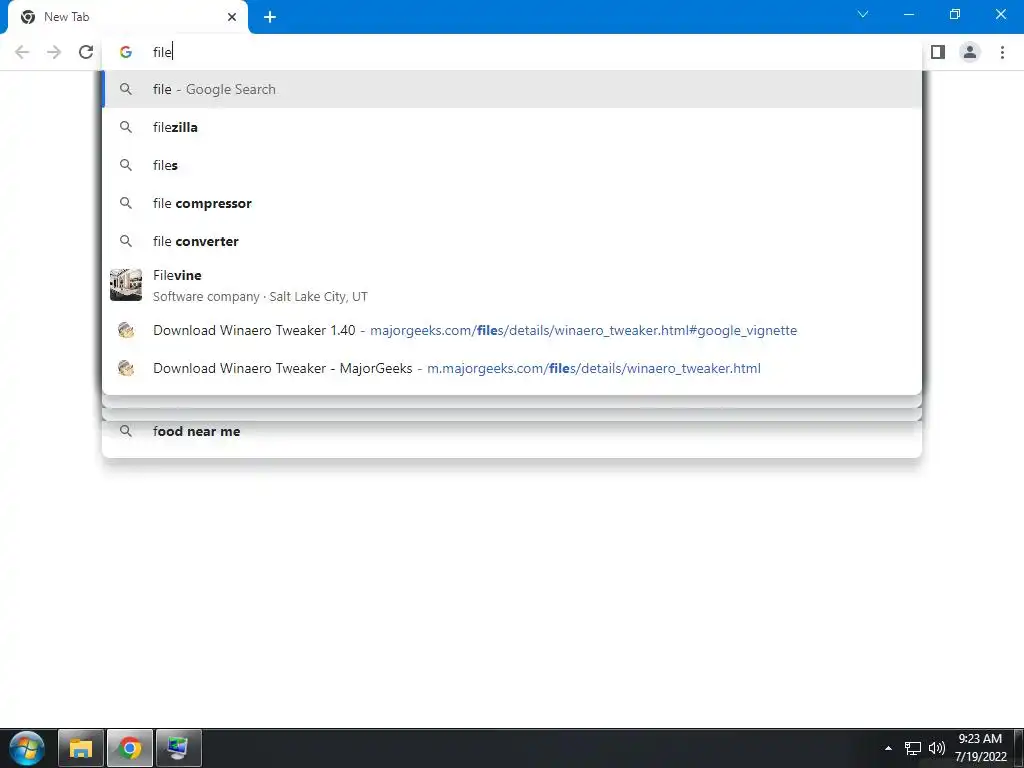Screen dimensions: 1024x768
Task: Restore down the Chrome window
Action: click(955, 14)
